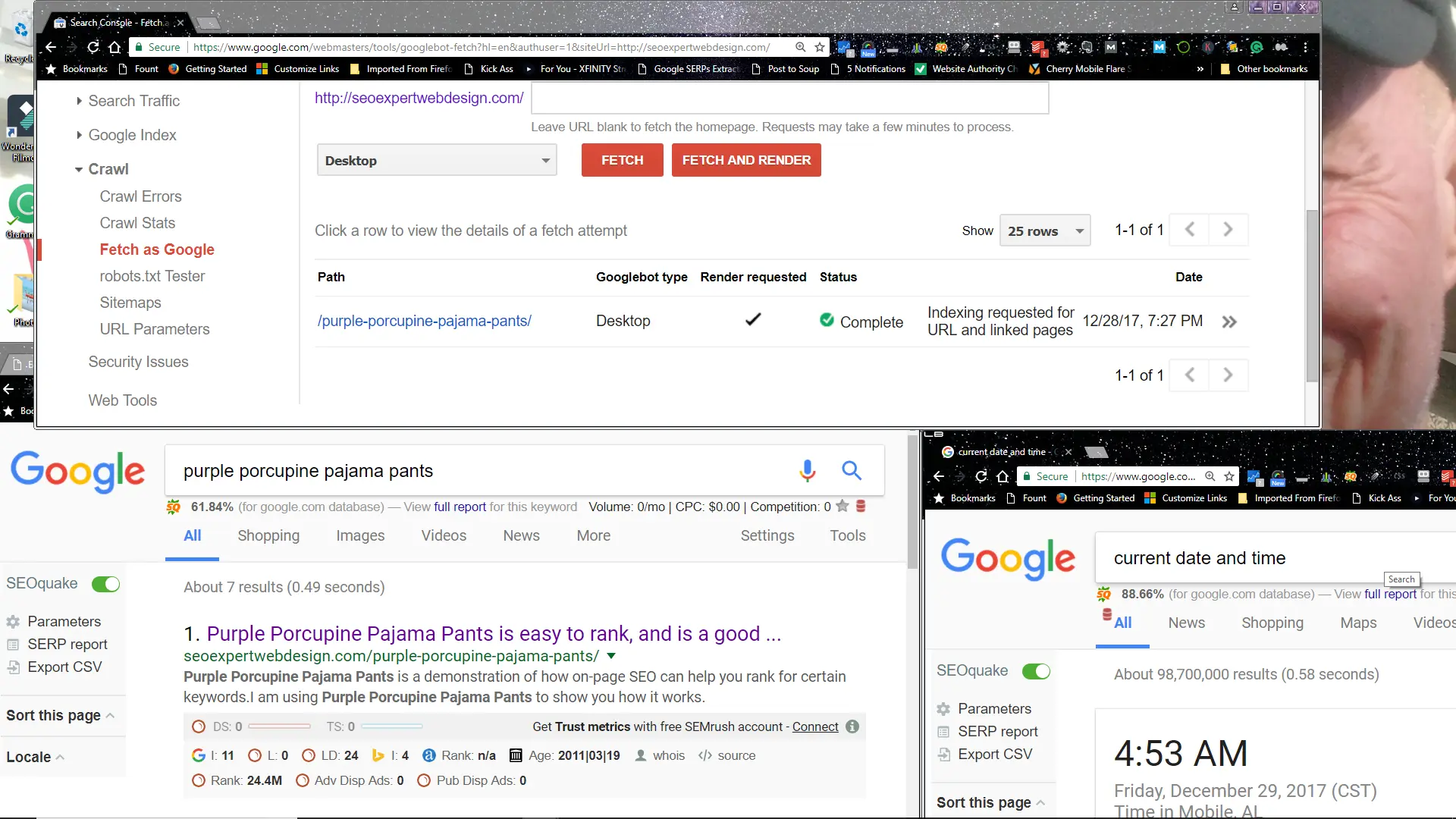Image resolution: width=1456 pixels, height=819 pixels.
Task: Bookmark Search Console page with star icon
Action: tap(820, 47)
